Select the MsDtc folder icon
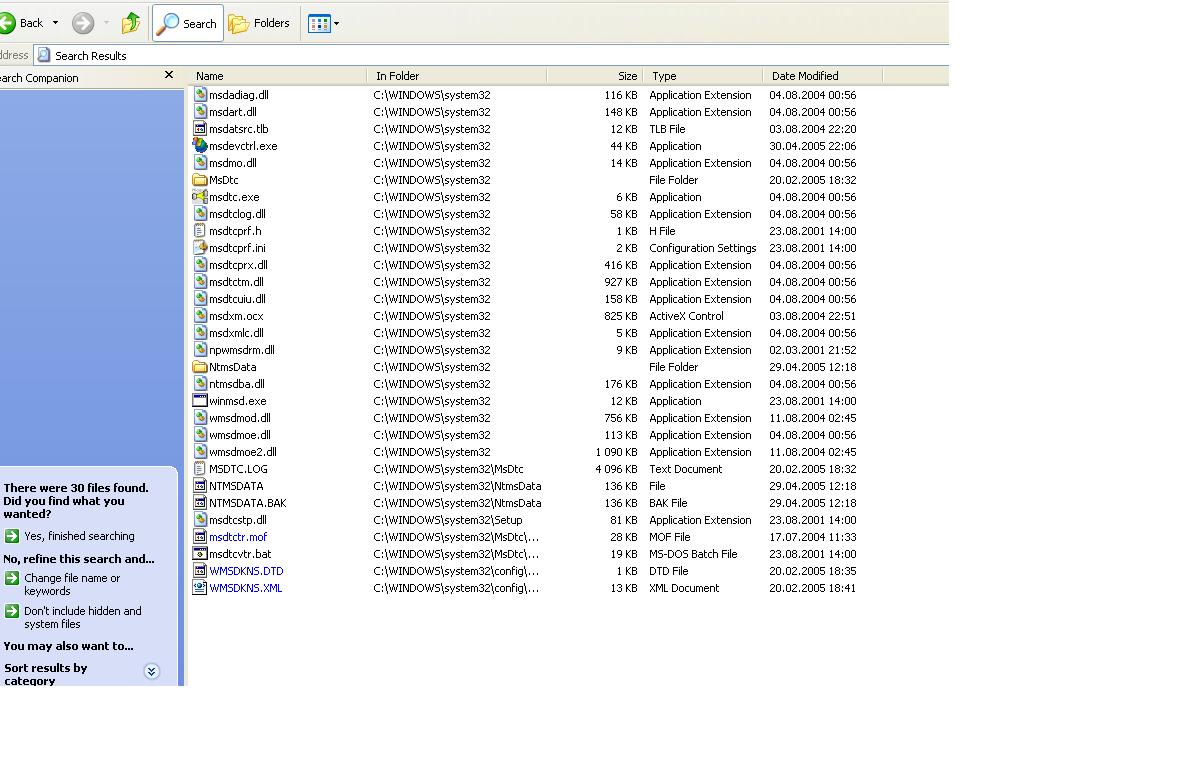This screenshot has width=1195, height=784. pos(200,180)
